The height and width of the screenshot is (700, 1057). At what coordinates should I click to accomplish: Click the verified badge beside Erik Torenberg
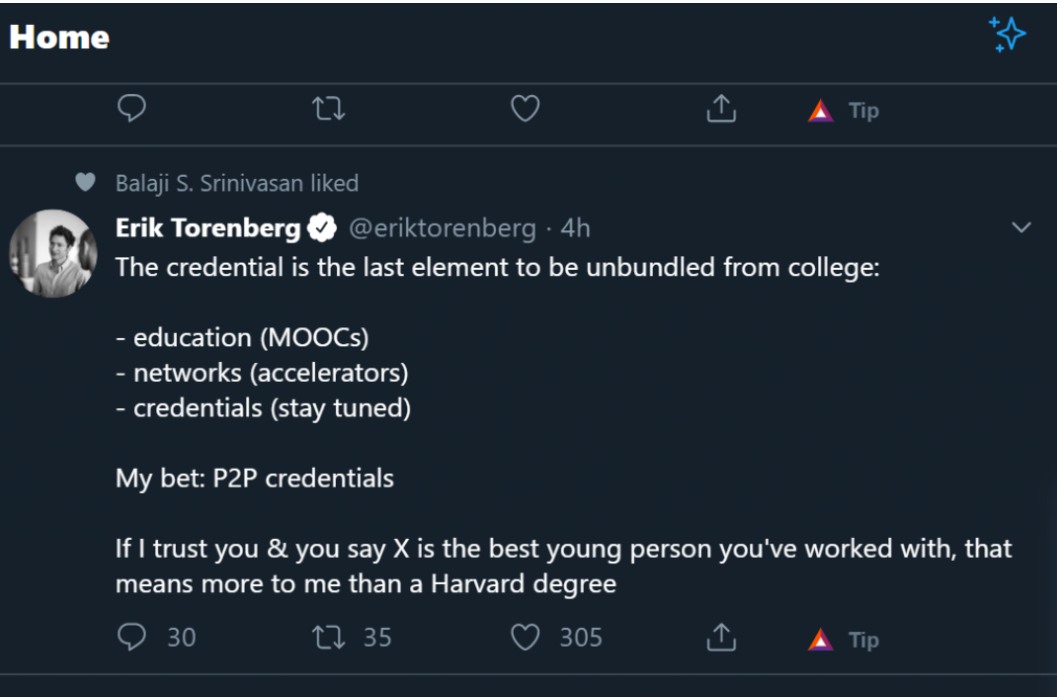pos(321,229)
